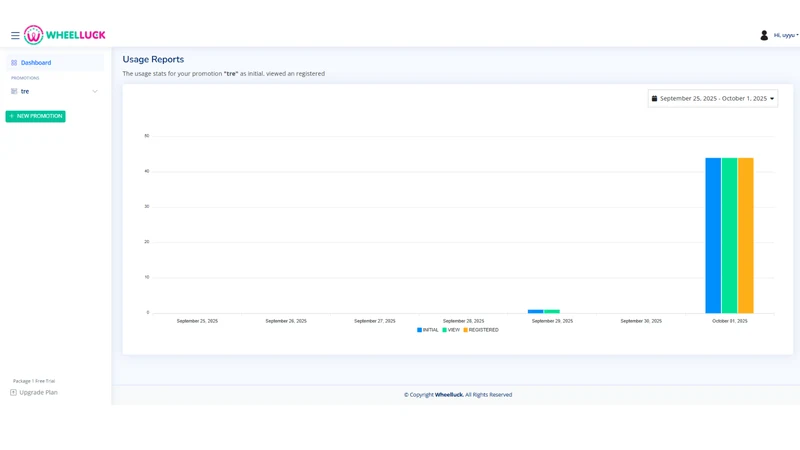
Task: Click the green VIEW legend swatch
Action: [444, 330]
